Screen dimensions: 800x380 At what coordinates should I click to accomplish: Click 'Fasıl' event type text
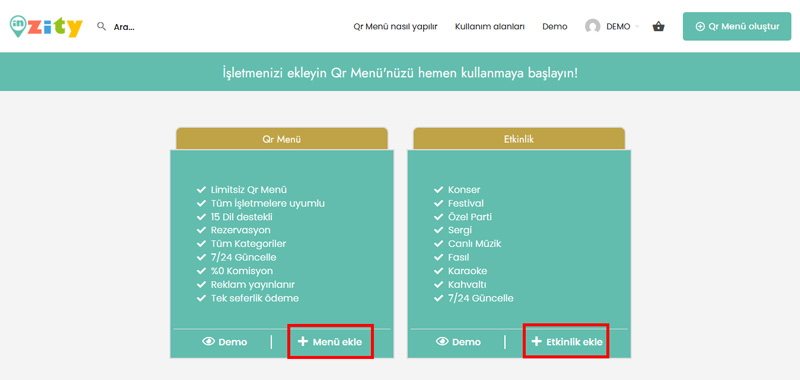click(x=458, y=258)
